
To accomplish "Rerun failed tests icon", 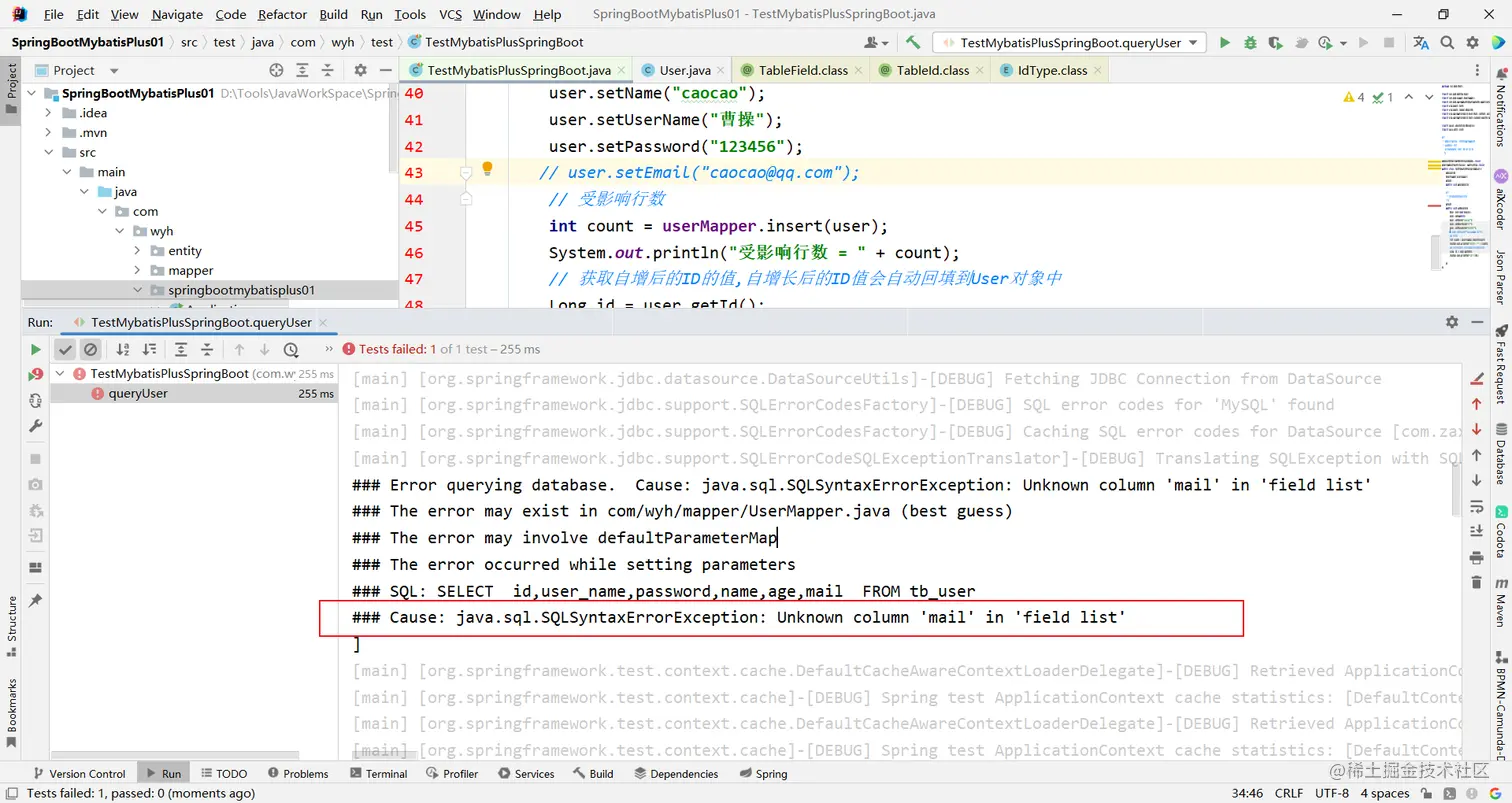I will (x=36, y=374).
